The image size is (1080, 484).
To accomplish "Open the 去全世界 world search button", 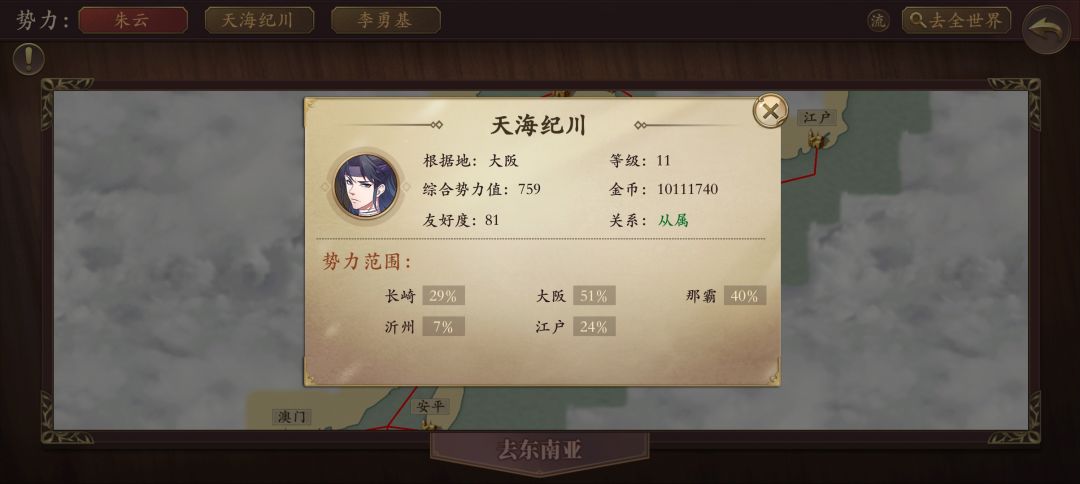I will click(x=956, y=21).
